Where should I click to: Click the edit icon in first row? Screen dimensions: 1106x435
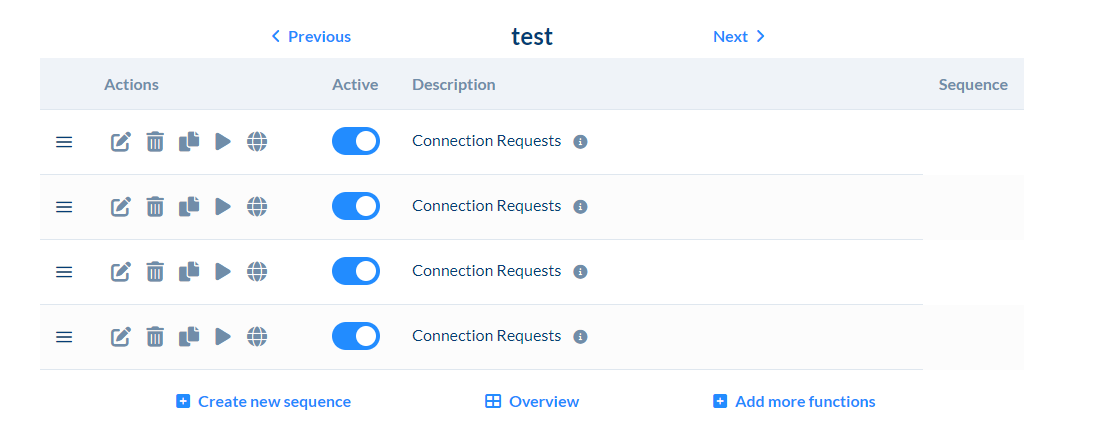[x=121, y=142]
